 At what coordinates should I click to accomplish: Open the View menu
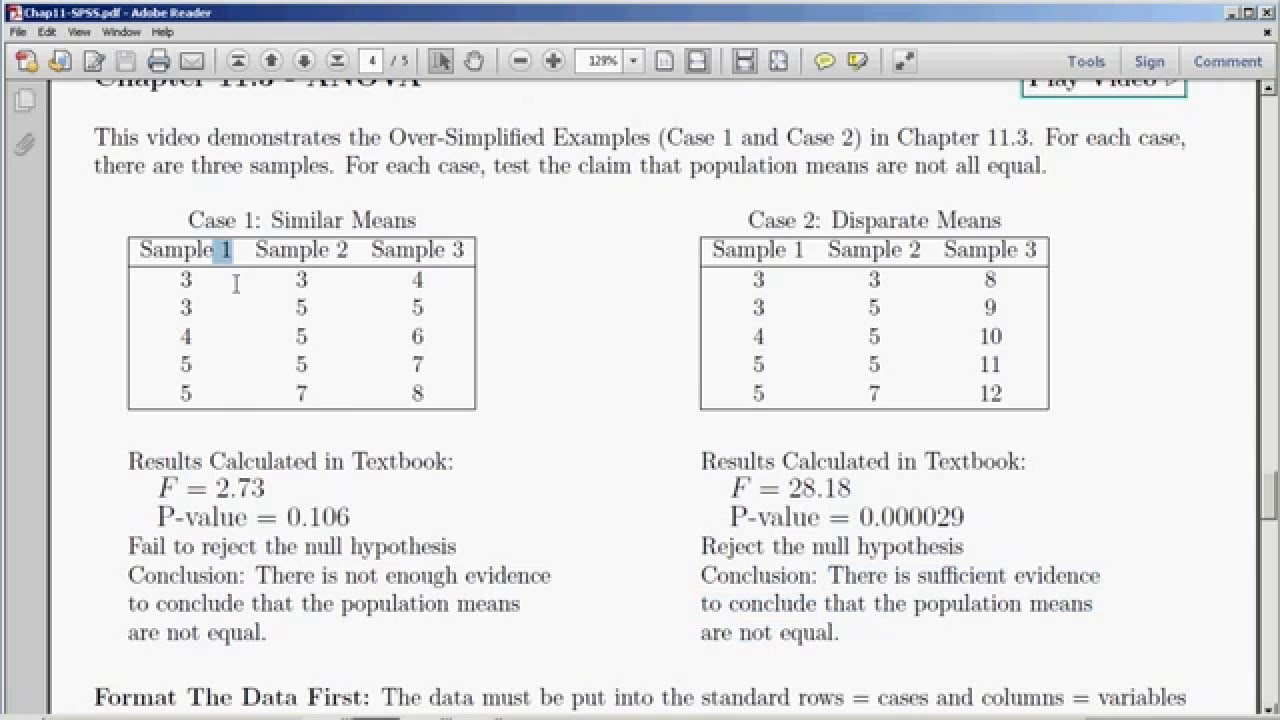[77, 32]
